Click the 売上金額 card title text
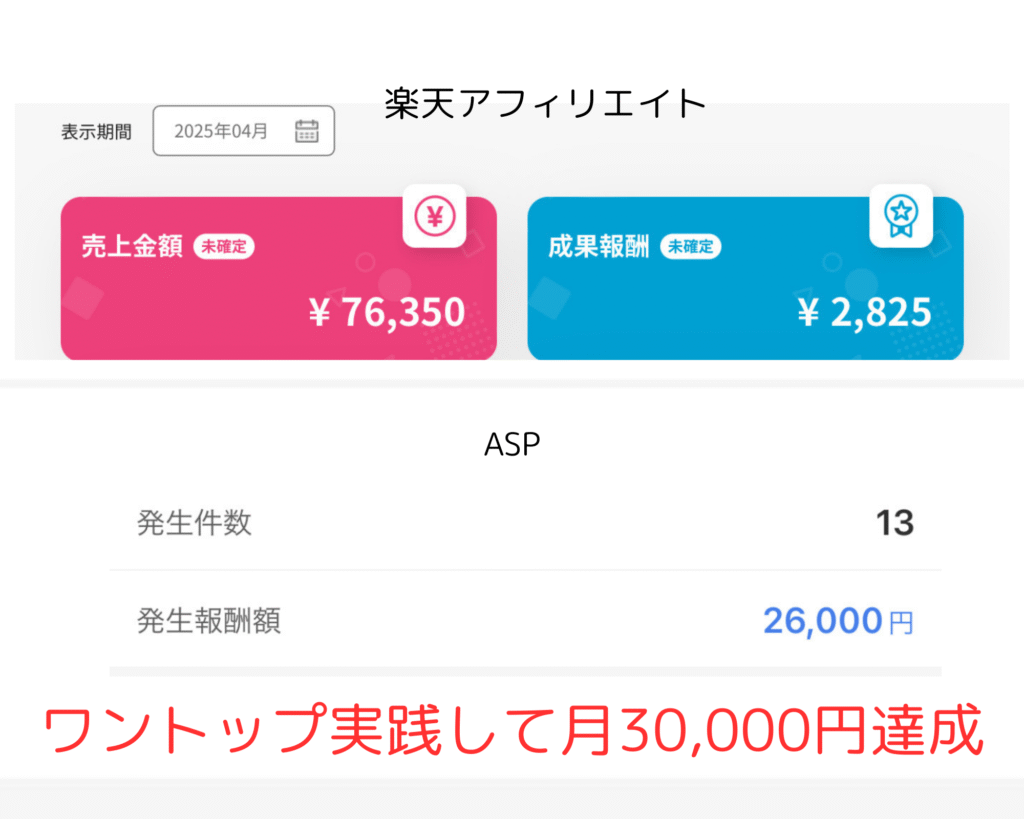 pos(132,246)
